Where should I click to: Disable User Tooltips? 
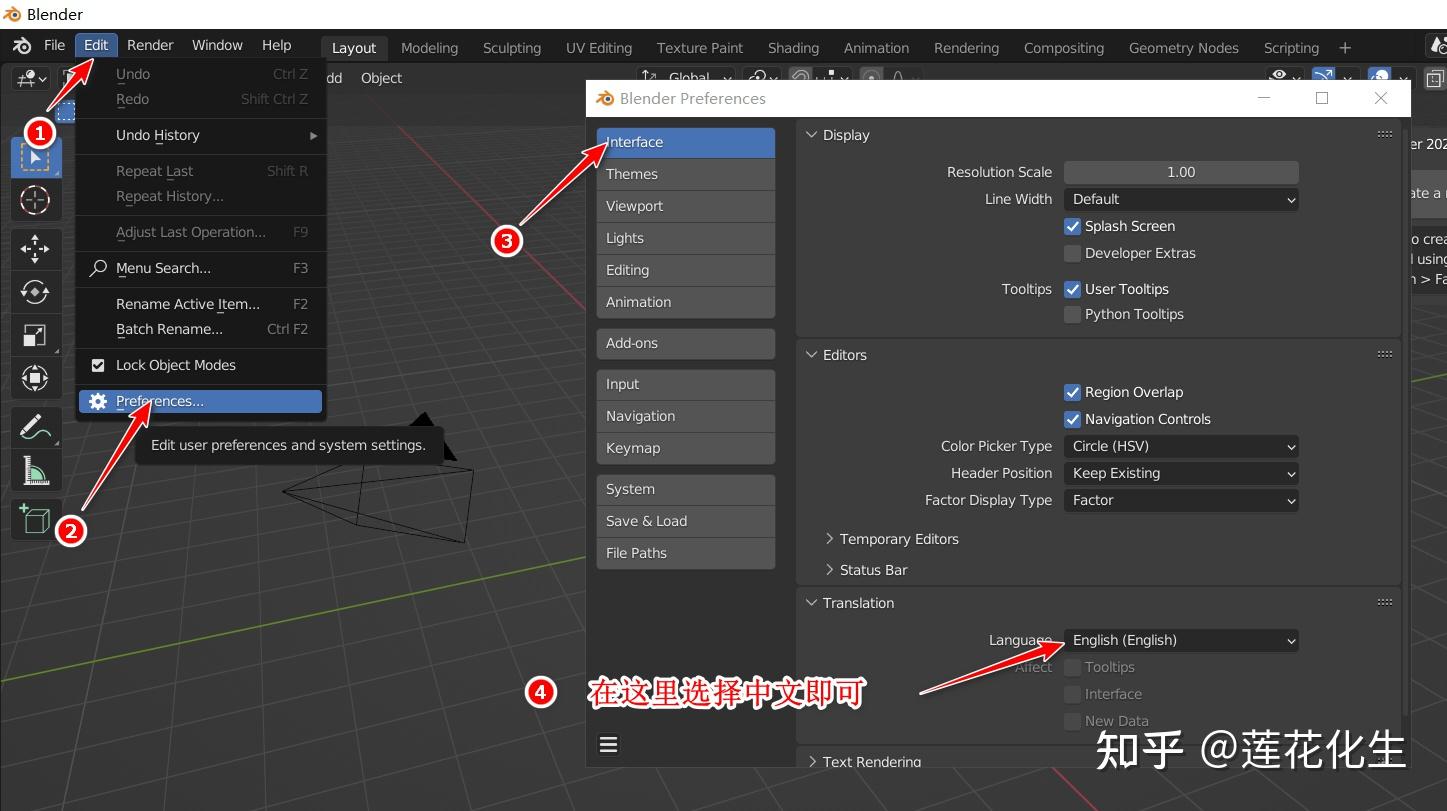click(1073, 289)
